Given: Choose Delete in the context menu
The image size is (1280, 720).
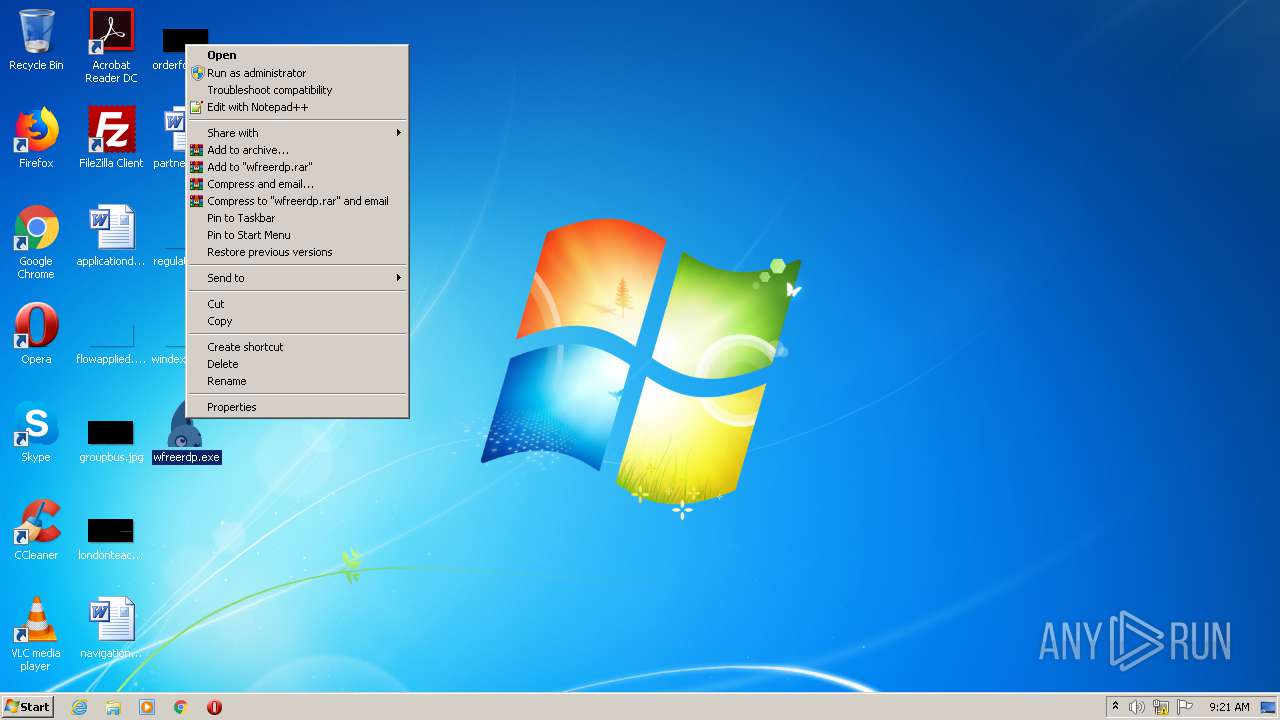Looking at the screenshot, I should point(297,364).
